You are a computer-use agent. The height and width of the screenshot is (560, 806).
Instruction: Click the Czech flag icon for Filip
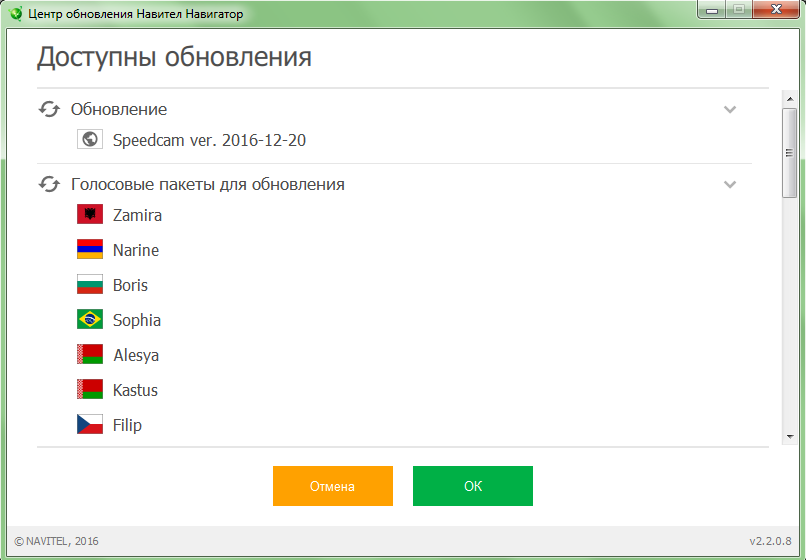pyautogui.click(x=90, y=424)
